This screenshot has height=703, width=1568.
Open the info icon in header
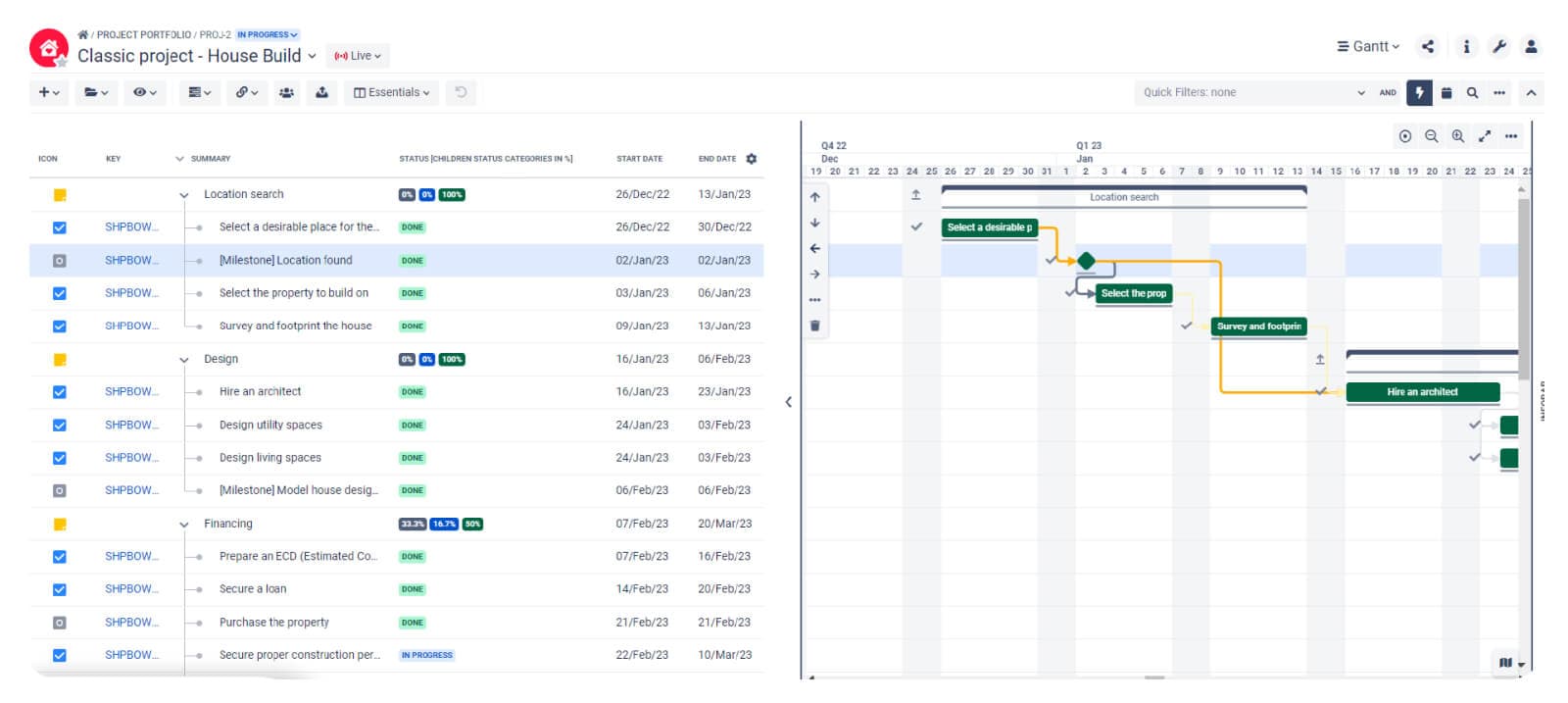[x=1466, y=46]
